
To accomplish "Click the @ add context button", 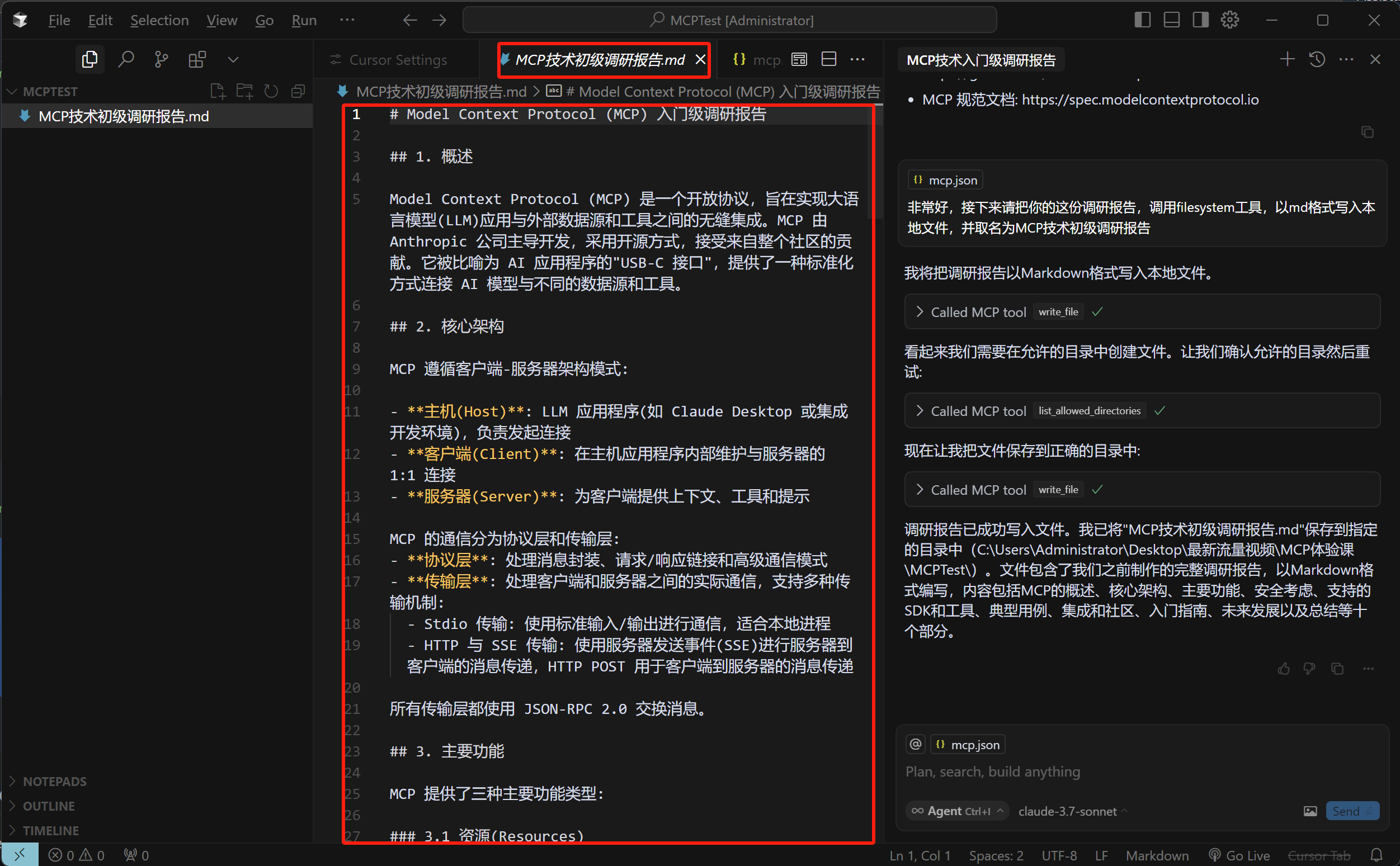I will [916, 745].
